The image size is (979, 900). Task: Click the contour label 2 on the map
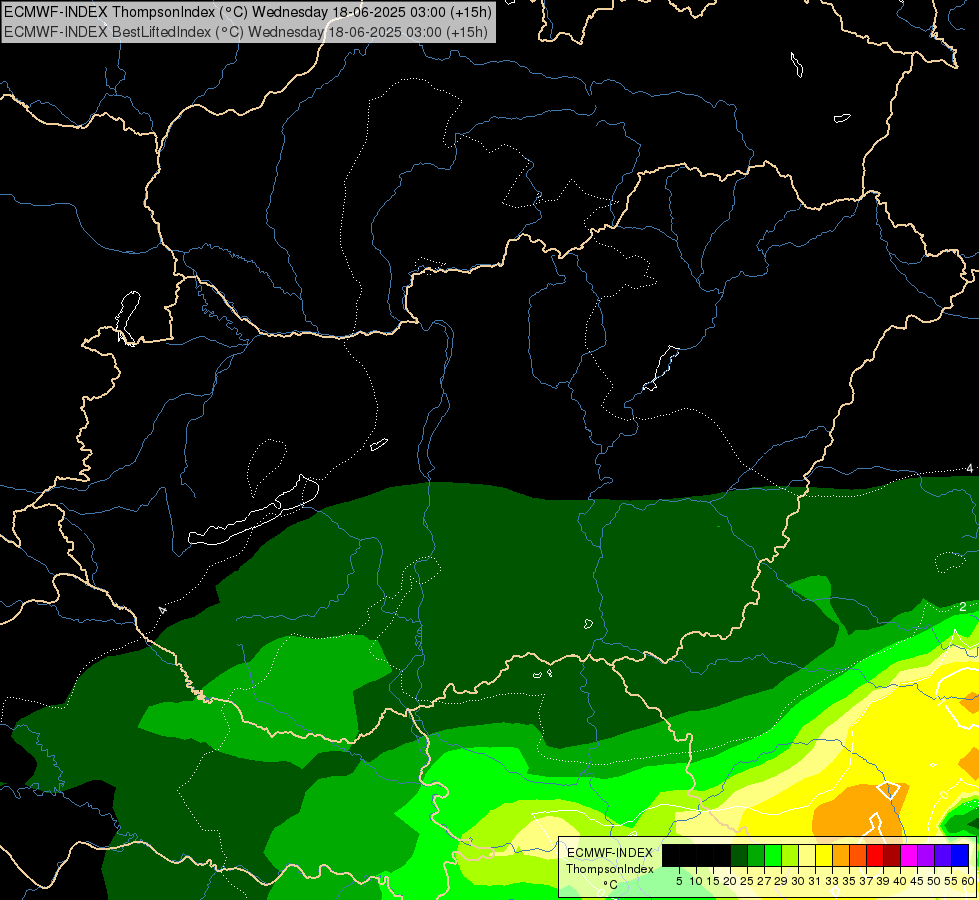click(x=963, y=606)
